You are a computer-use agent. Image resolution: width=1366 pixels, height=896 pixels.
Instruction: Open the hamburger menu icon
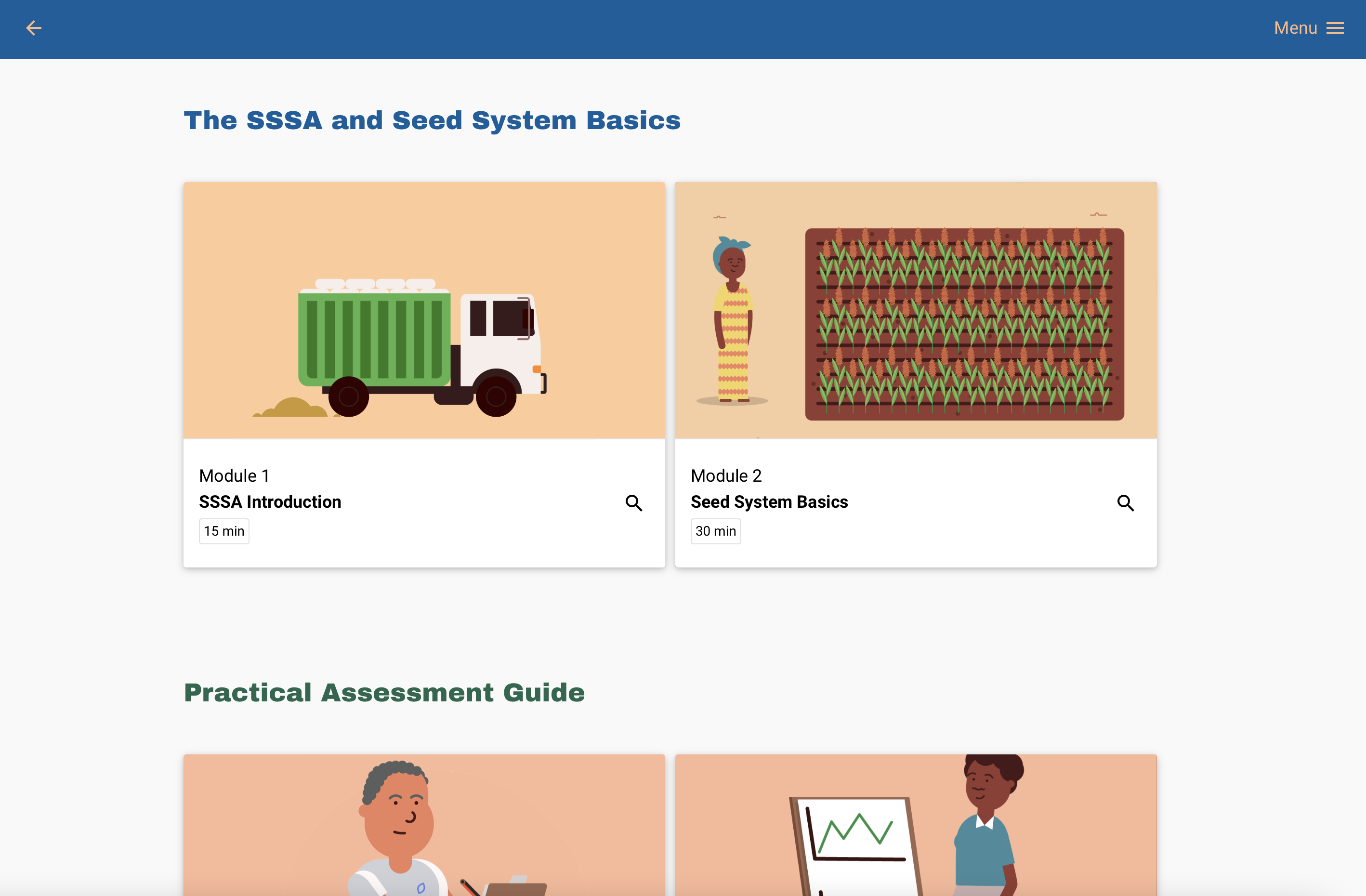pyautogui.click(x=1335, y=28)
